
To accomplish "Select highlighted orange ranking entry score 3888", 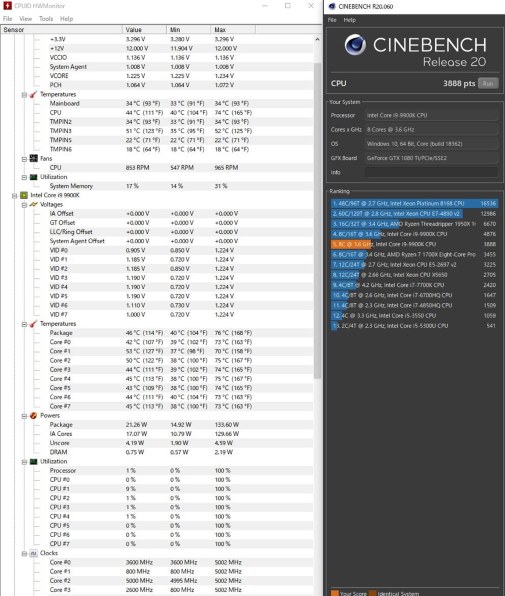I will [414, 244].
